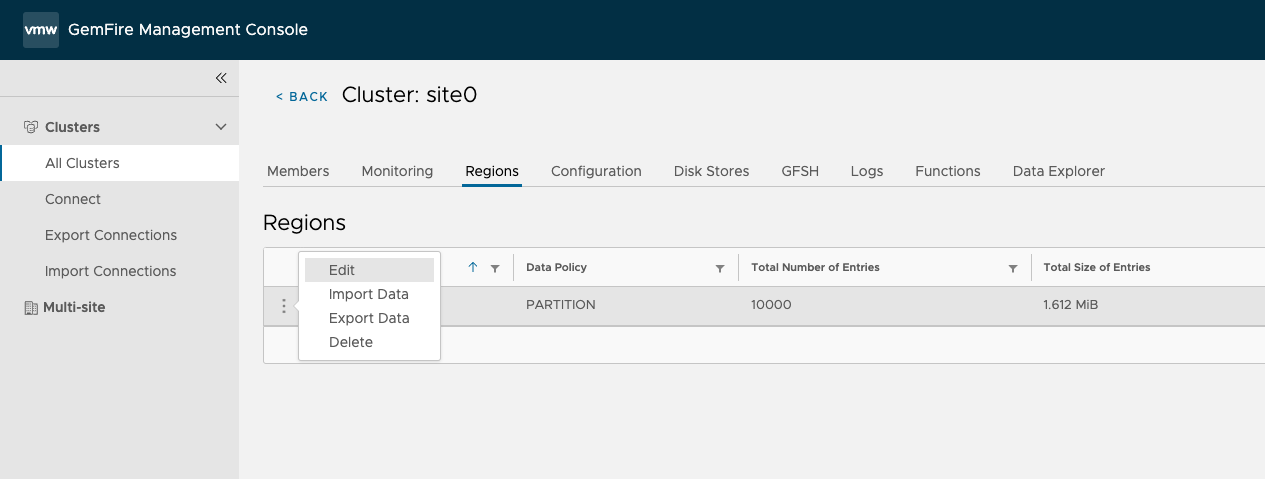This screenshot has height=479, width=1265.
Task: Open the Total Number of Entries filter
Action: [1013, 268]
